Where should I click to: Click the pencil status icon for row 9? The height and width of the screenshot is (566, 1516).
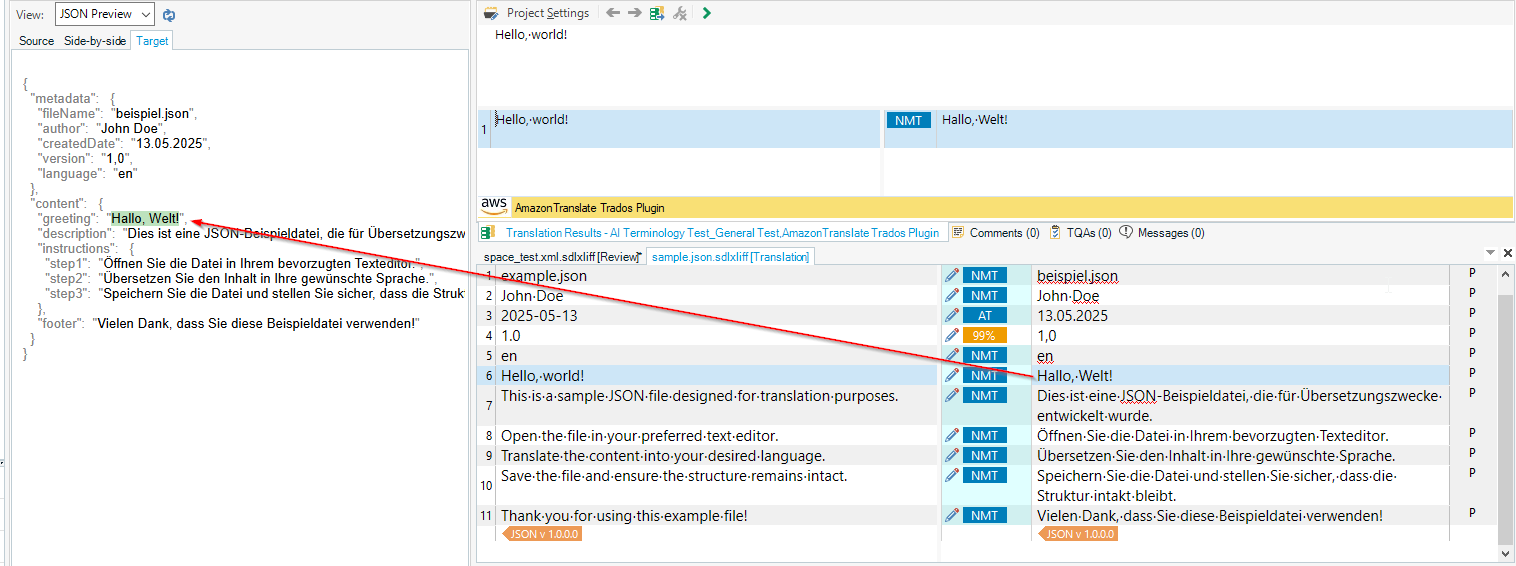click(x=952, y=455)
